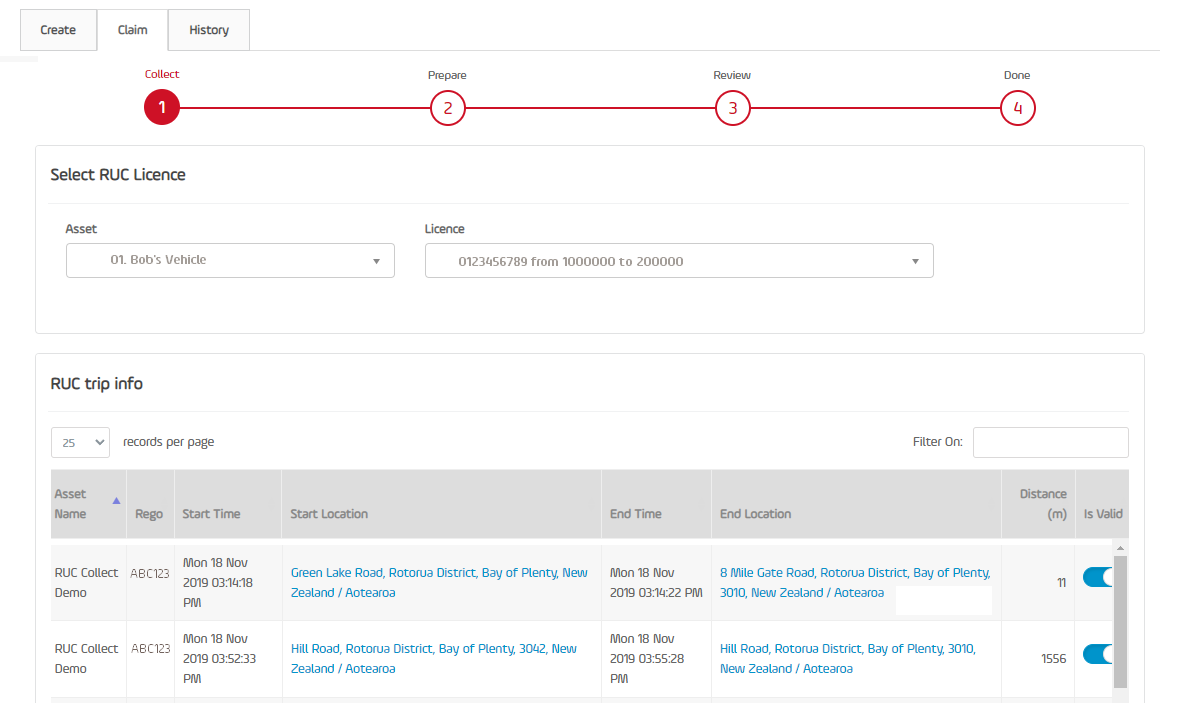Sort by Asset Name column
This screenshot has width=1178, height=703.
(x=88, y=504)
